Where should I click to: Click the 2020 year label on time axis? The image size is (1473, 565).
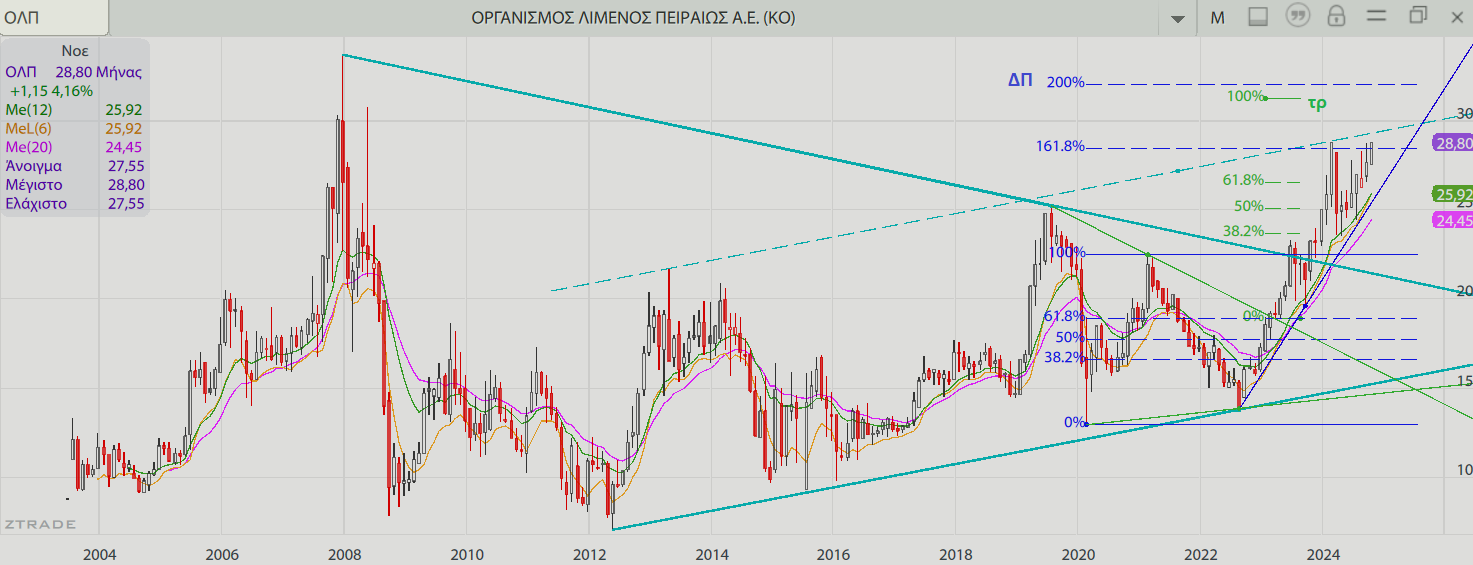pyautogui.click(x=1078, y=554)
